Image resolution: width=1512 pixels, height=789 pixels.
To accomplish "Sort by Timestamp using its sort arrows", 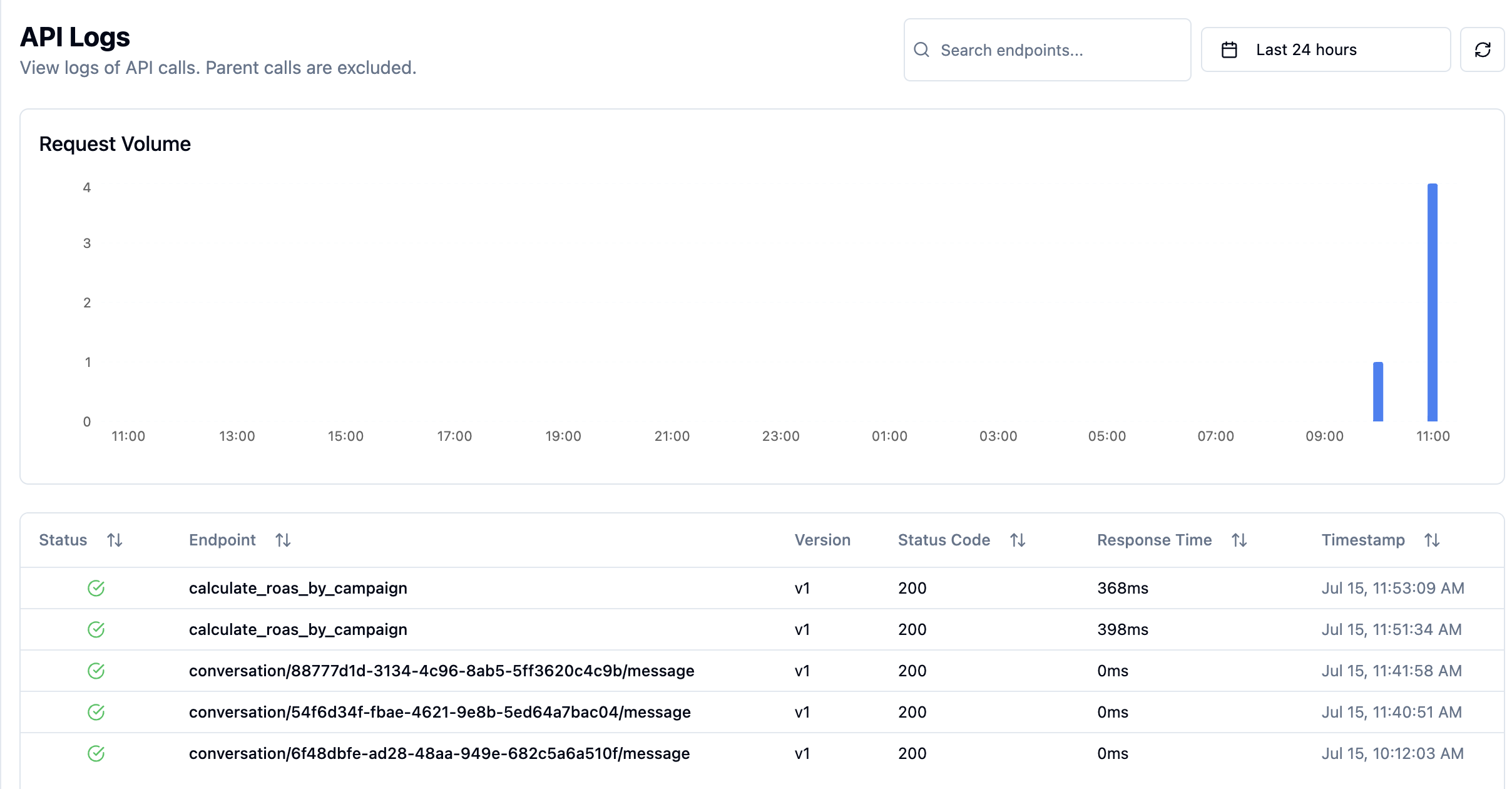I will (1432, 540).
